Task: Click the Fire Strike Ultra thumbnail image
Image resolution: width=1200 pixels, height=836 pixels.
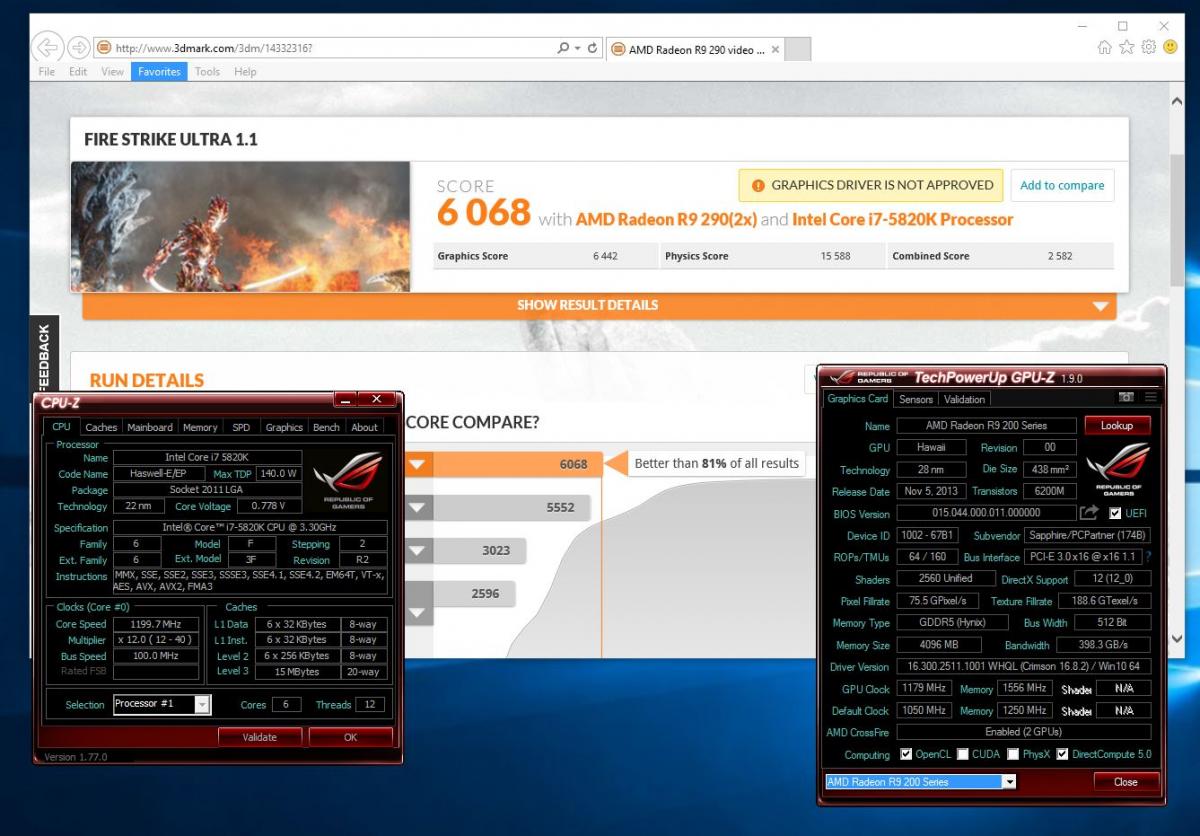Action: (x=241, y=226)
